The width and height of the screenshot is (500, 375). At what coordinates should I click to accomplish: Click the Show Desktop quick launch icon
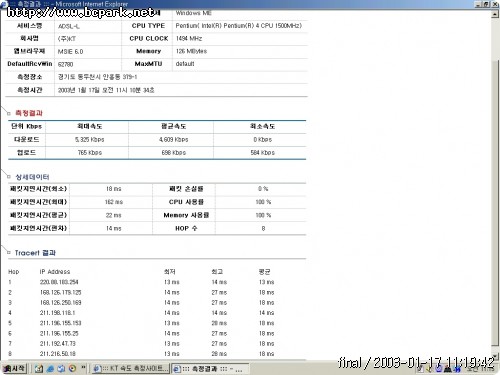click(39, 369)
